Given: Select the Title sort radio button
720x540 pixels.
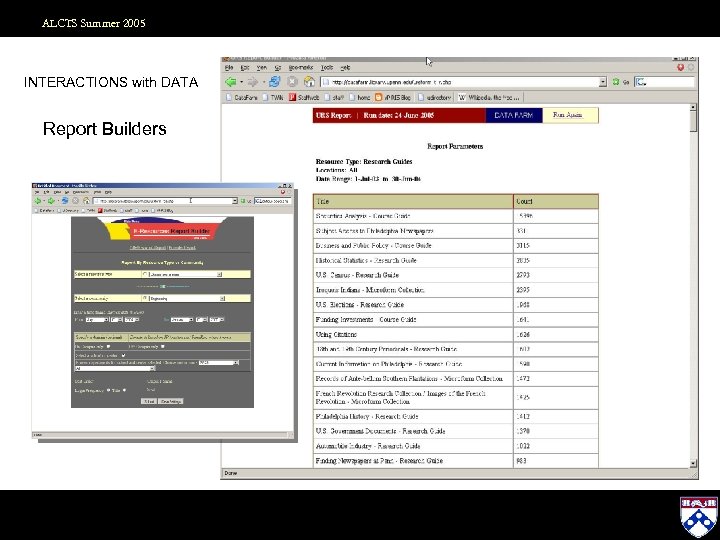Looking at the screenshot, I should point(124,390).
